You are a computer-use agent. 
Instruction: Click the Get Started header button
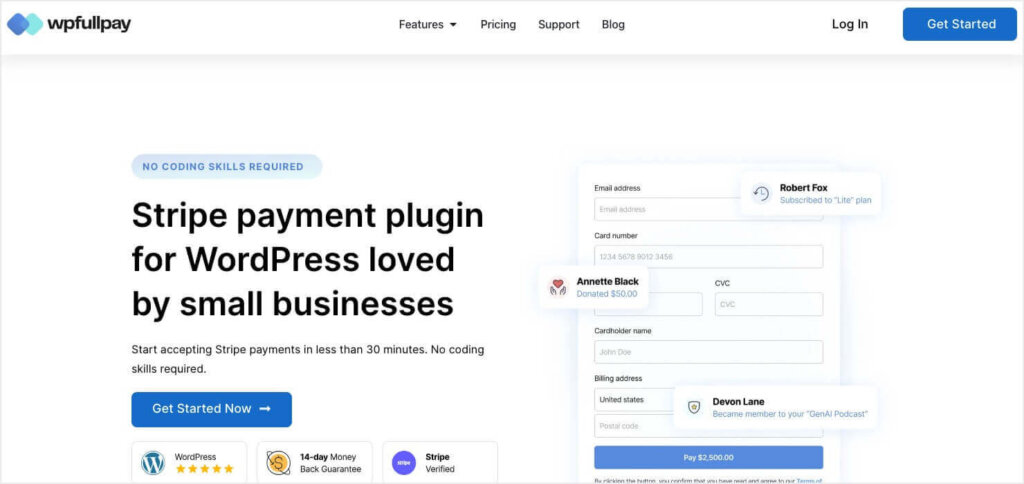pyautogui.click(x=960, y=24)
